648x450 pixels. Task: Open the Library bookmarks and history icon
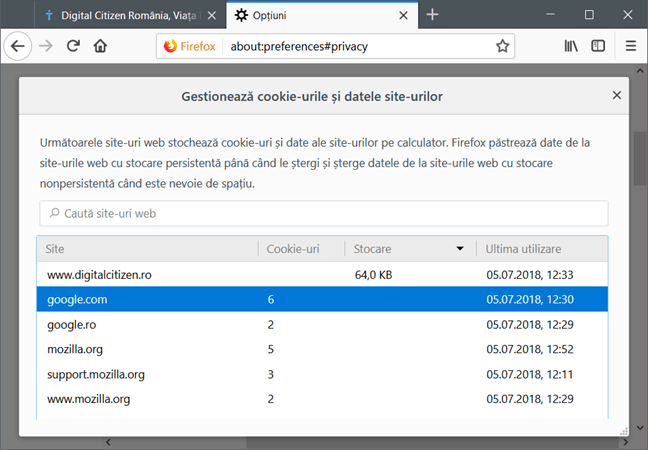572,46
